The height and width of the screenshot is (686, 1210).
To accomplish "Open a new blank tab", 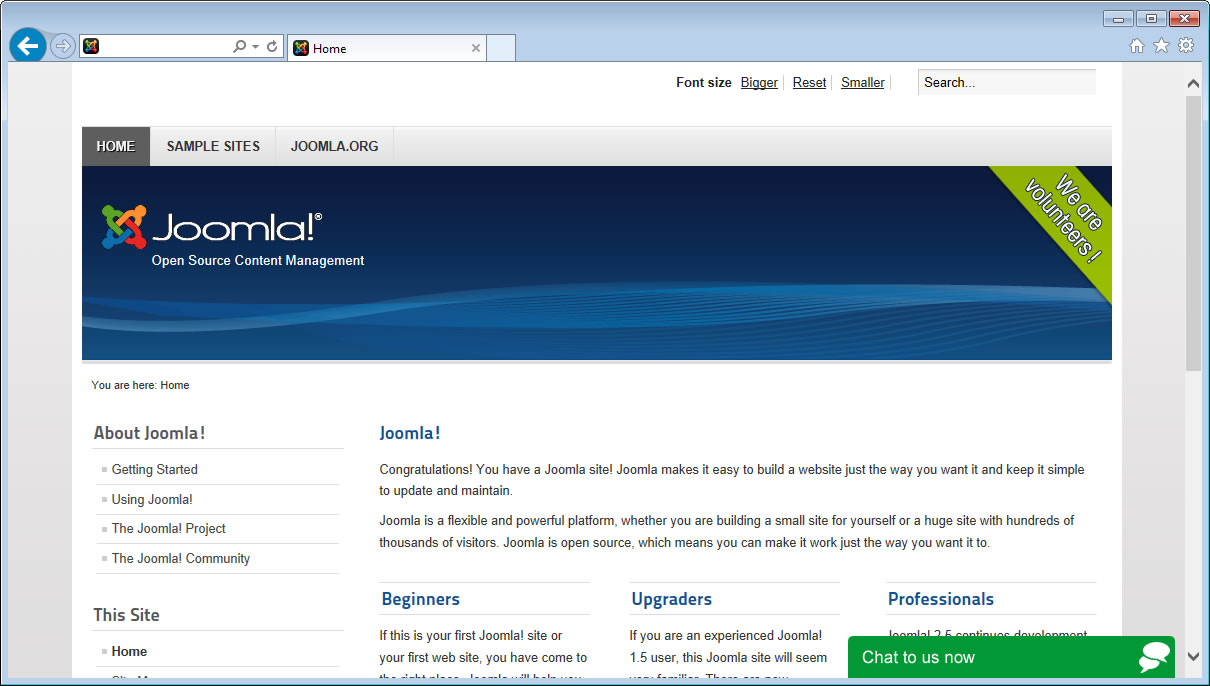I will 501,48.
